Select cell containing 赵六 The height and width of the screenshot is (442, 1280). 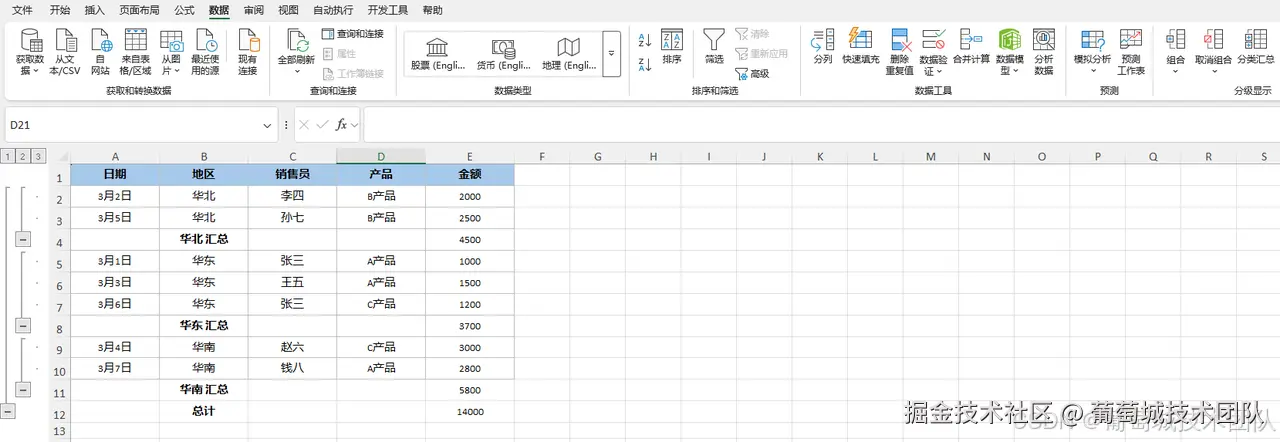pyautogui.click(x=292, y=347)
